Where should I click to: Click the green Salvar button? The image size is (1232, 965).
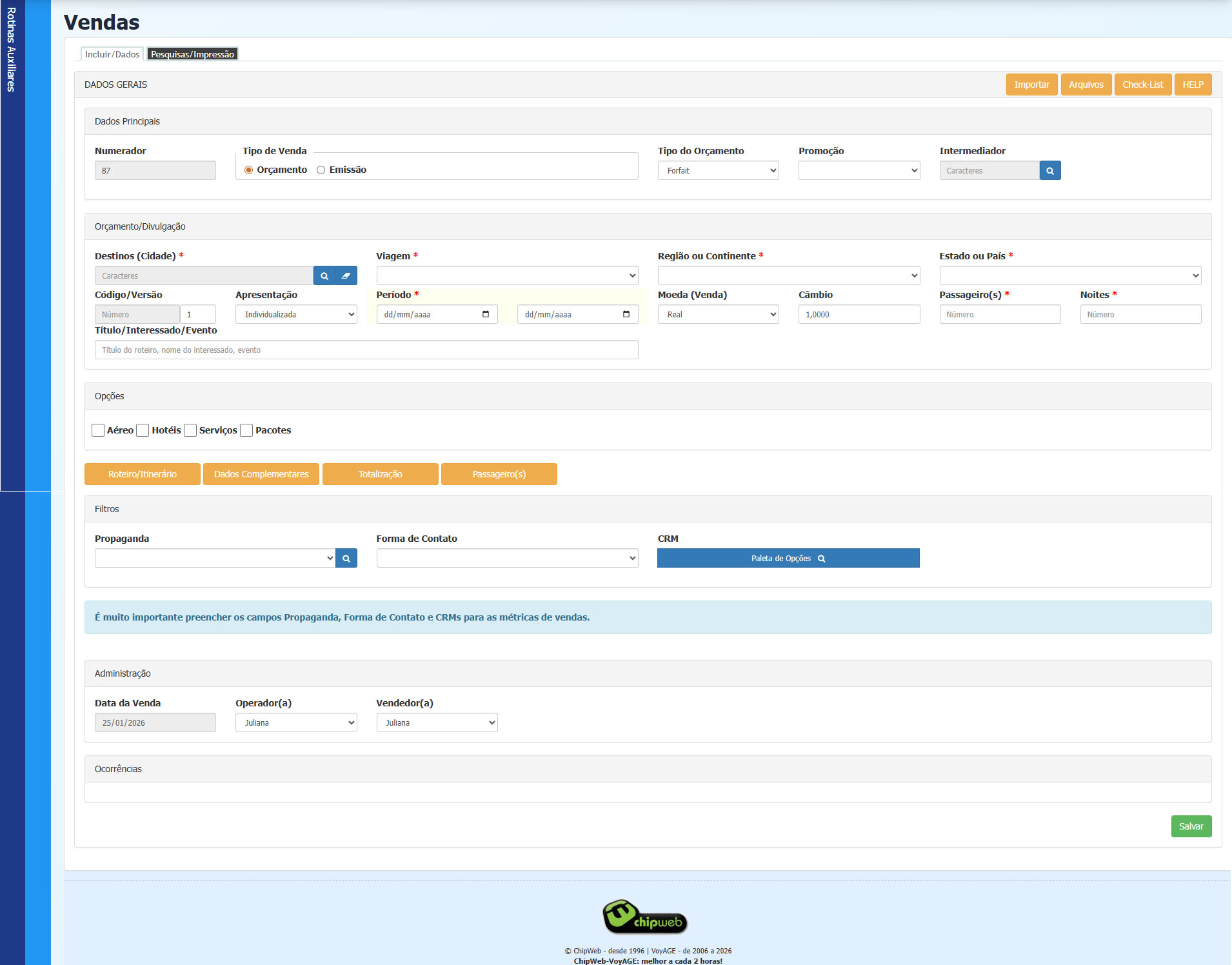[x=1191, y=826]
